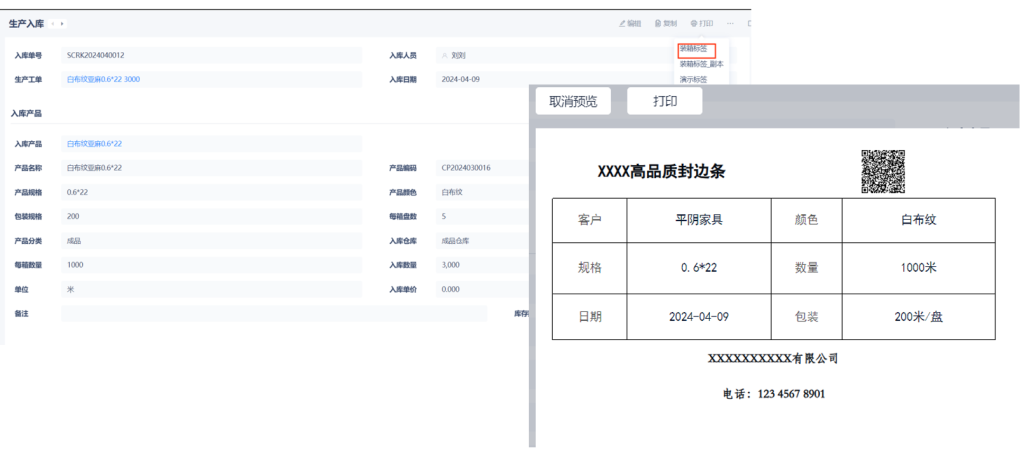
Task: Select 装箱标签_副本 from the print menu
Action: tap(700, 64)
